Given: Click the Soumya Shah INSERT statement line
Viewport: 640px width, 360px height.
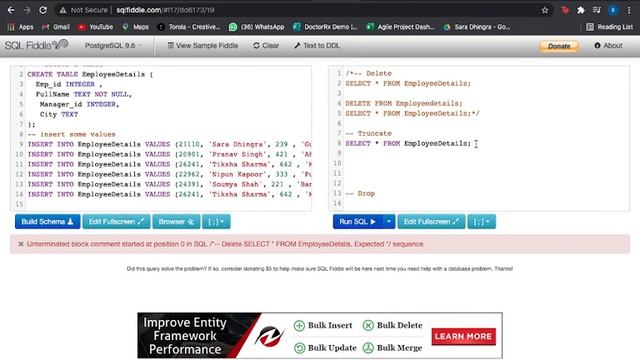Looking at the screenshot, I should click(169, 184).
